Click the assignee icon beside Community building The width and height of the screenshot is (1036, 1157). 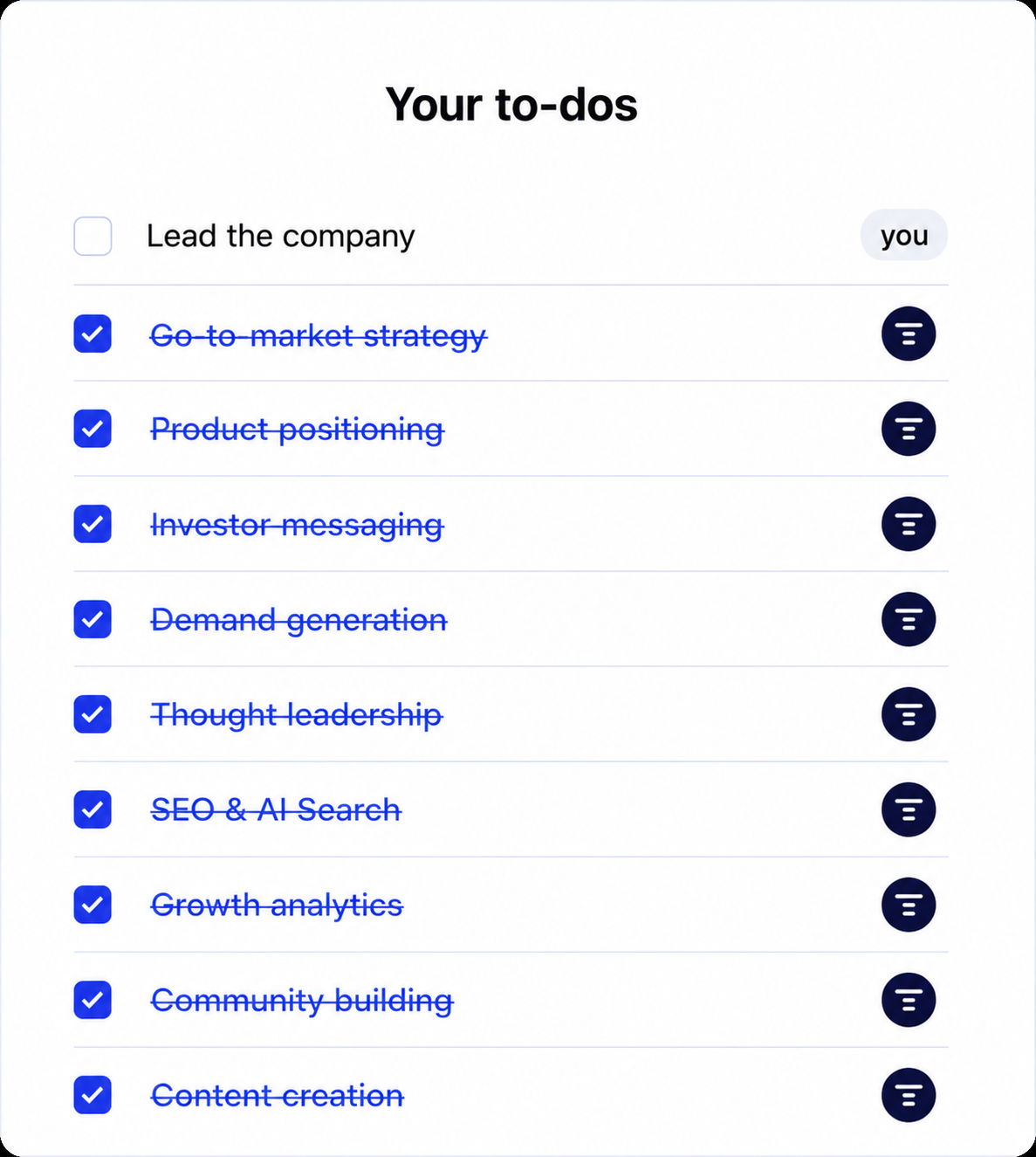click(x=909, y=1000)
